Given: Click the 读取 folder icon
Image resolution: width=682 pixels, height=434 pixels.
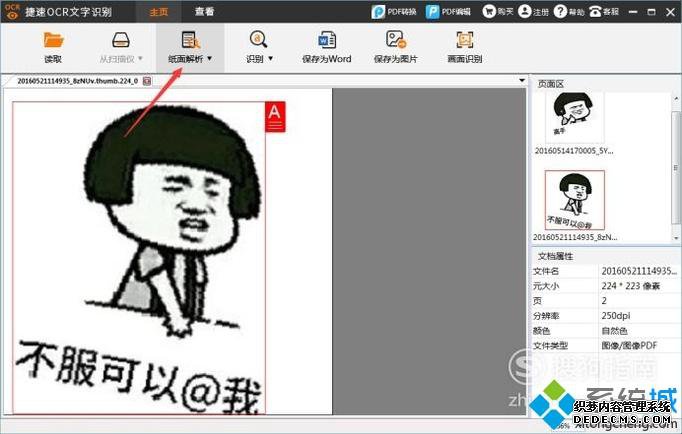Looking at the screenshot, I should click(x=53, y=40).
